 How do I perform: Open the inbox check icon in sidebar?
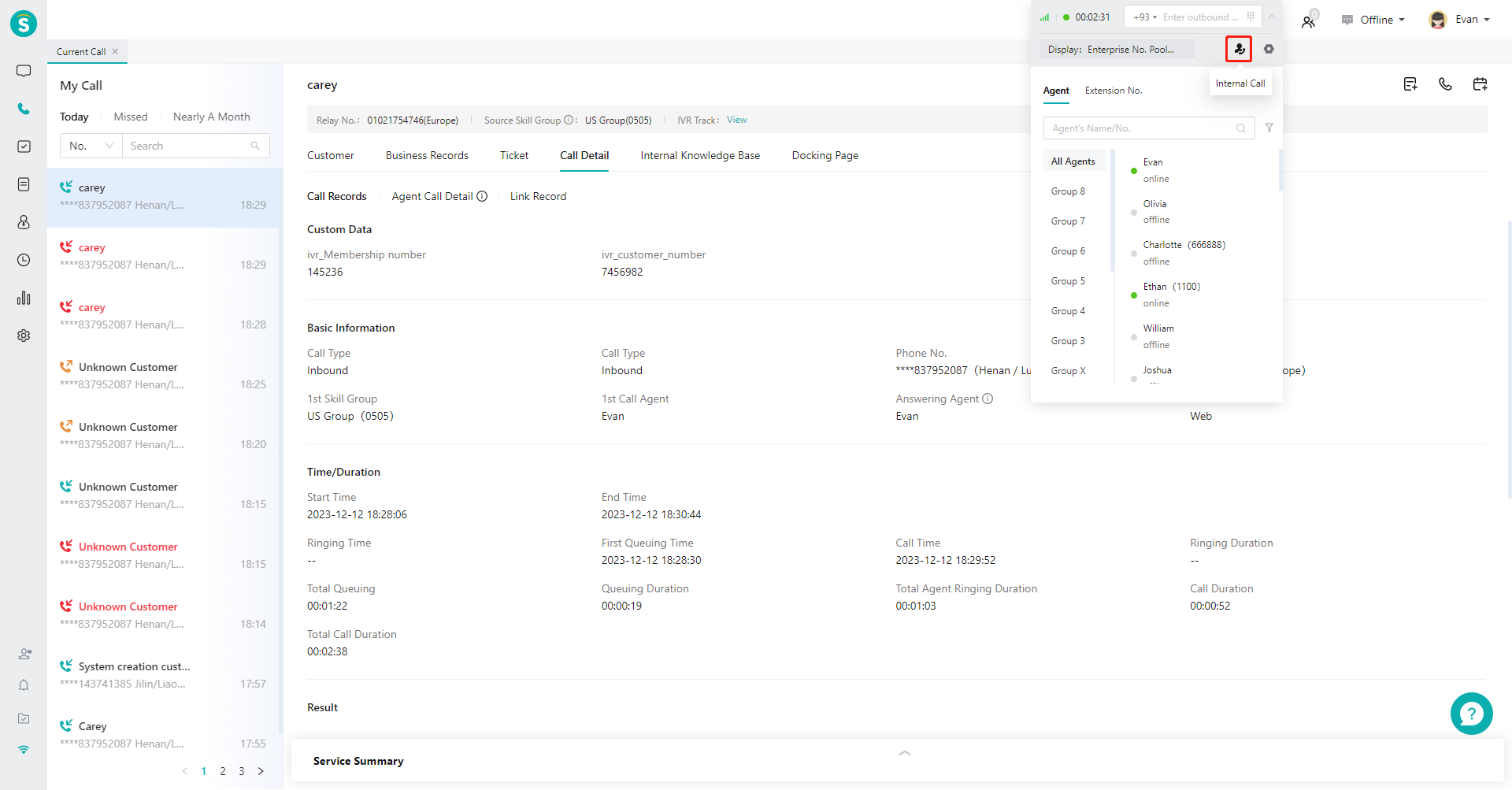(x=24, y=718)
